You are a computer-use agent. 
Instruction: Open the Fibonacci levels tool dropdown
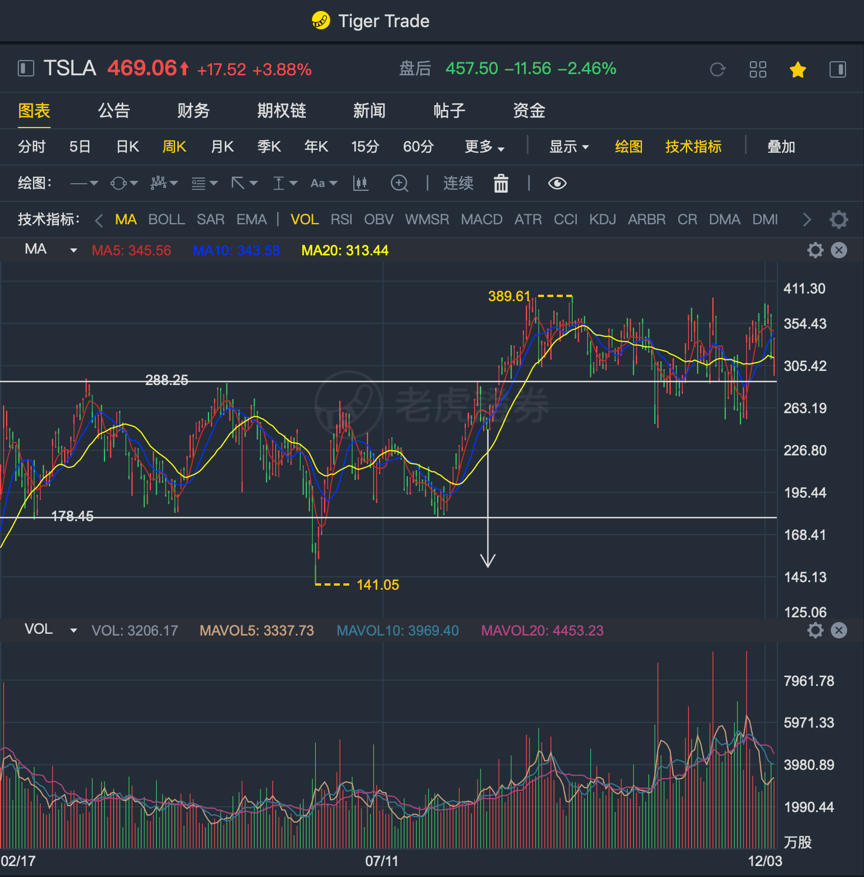(204, 183)
